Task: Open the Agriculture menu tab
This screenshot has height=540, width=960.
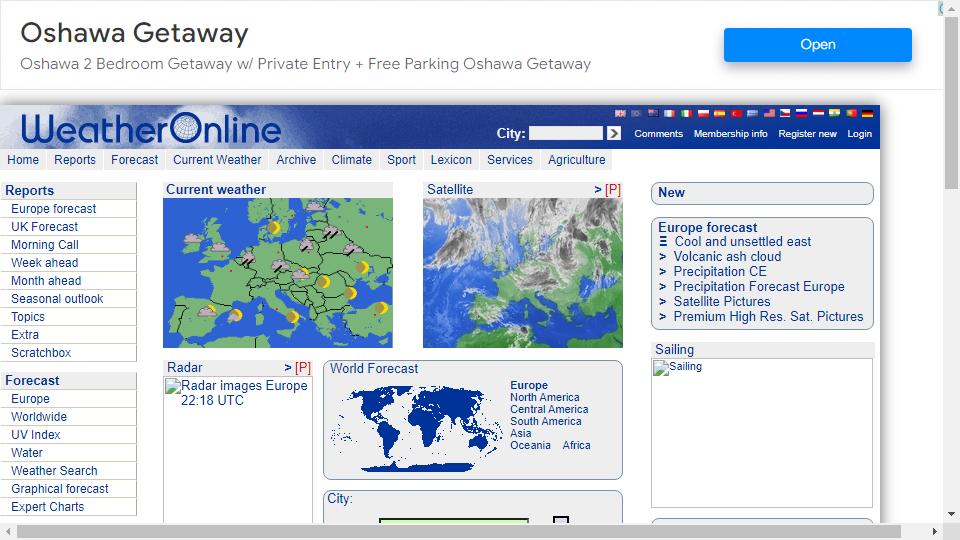Action: pyautogui.click(x=577, y=160)
